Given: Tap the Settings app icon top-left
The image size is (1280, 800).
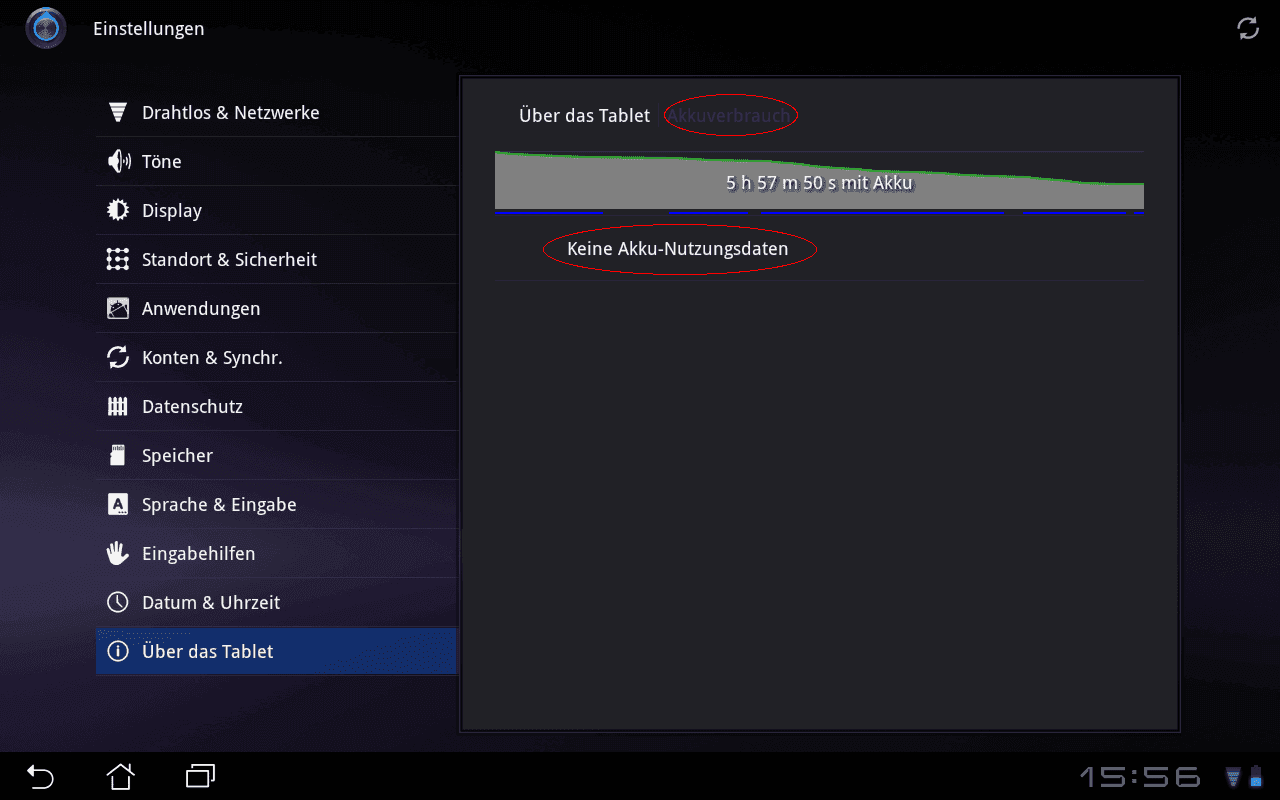Looking at the screenshot, I should [x=46, y=28].
